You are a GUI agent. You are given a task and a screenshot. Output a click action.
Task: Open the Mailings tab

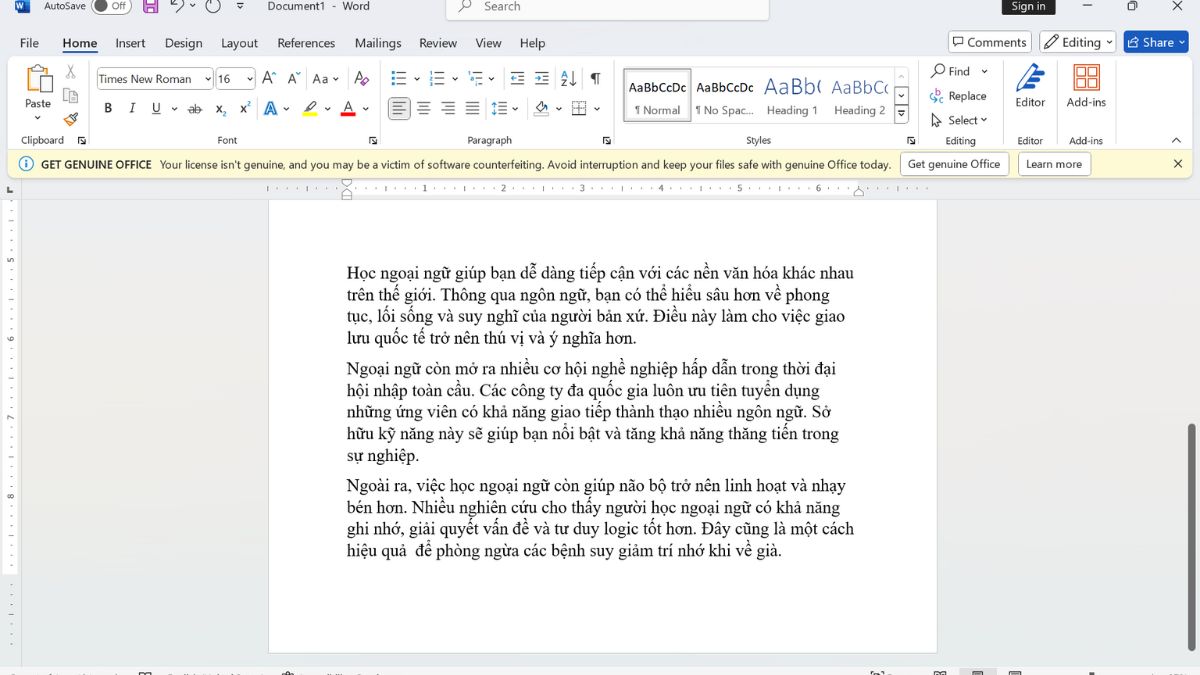pyautogui.click(x=378, y=43)
